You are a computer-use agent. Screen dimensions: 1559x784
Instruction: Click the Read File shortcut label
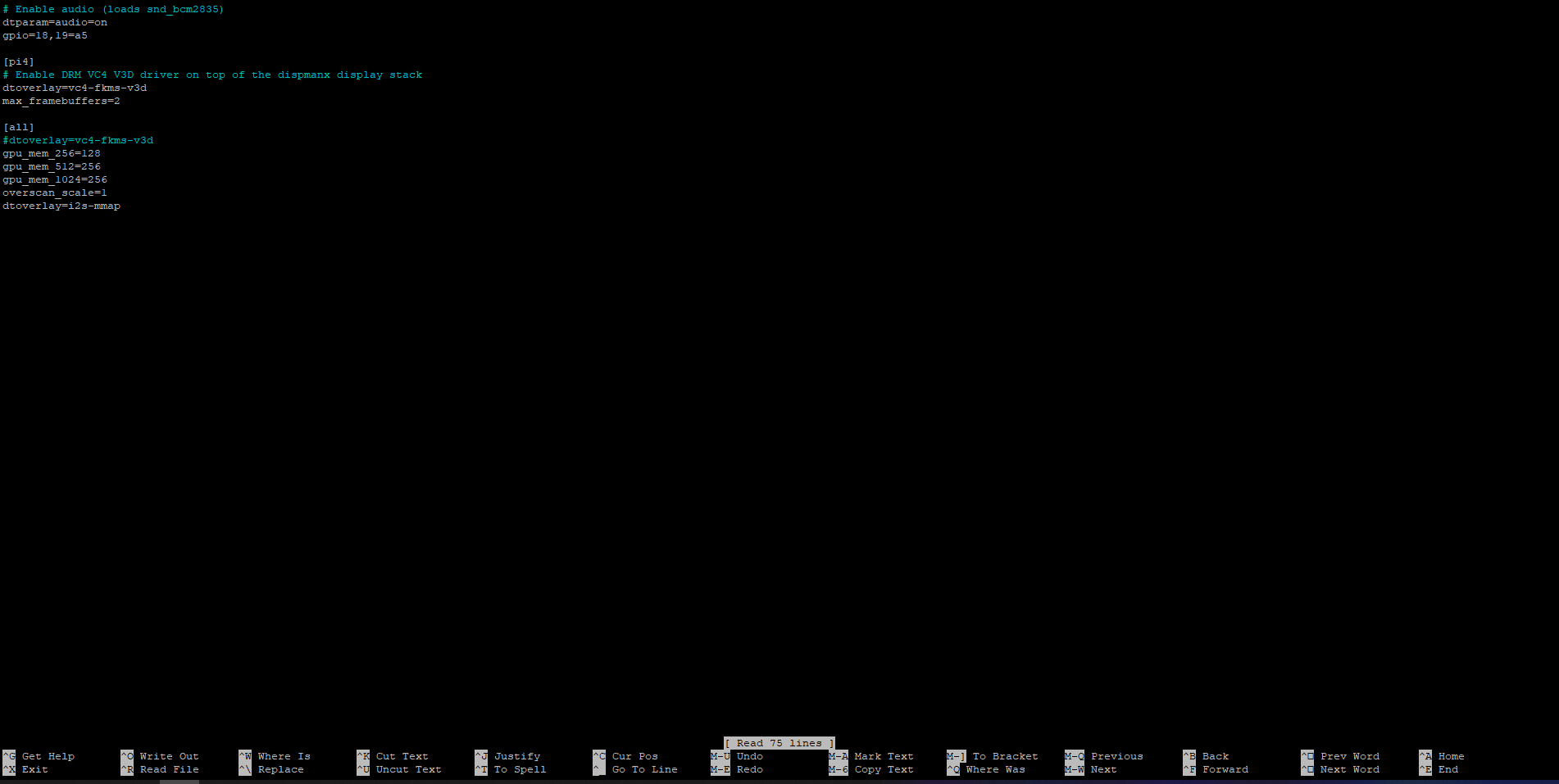pos(169,769)
